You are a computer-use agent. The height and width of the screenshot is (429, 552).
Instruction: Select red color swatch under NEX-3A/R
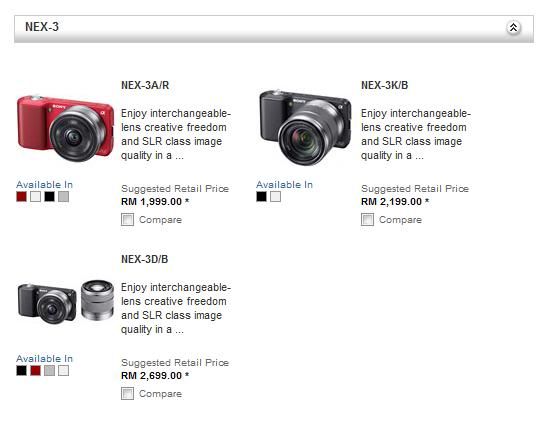point(21,196)
